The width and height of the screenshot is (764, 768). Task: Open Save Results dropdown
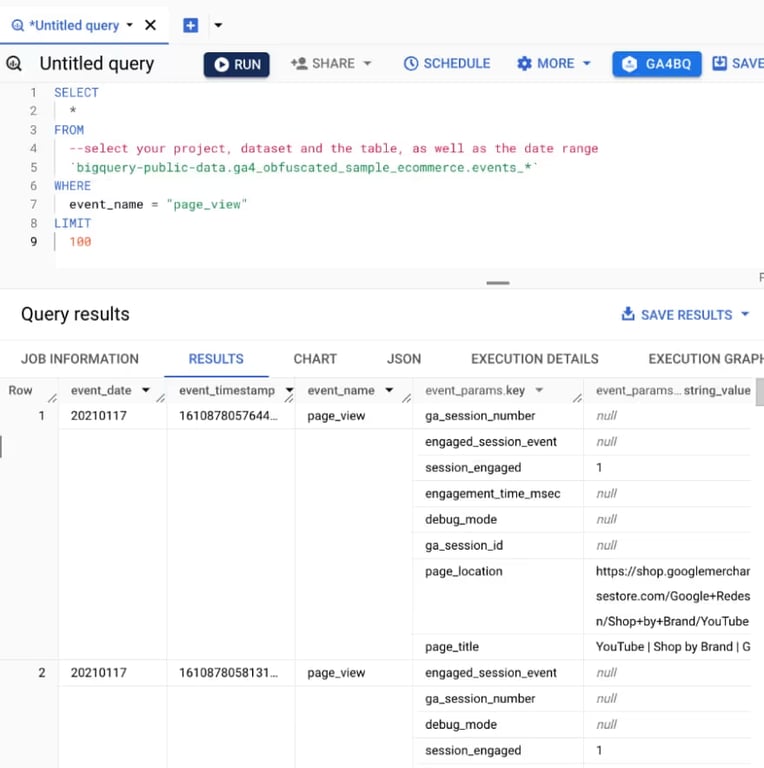pos(685,314)
